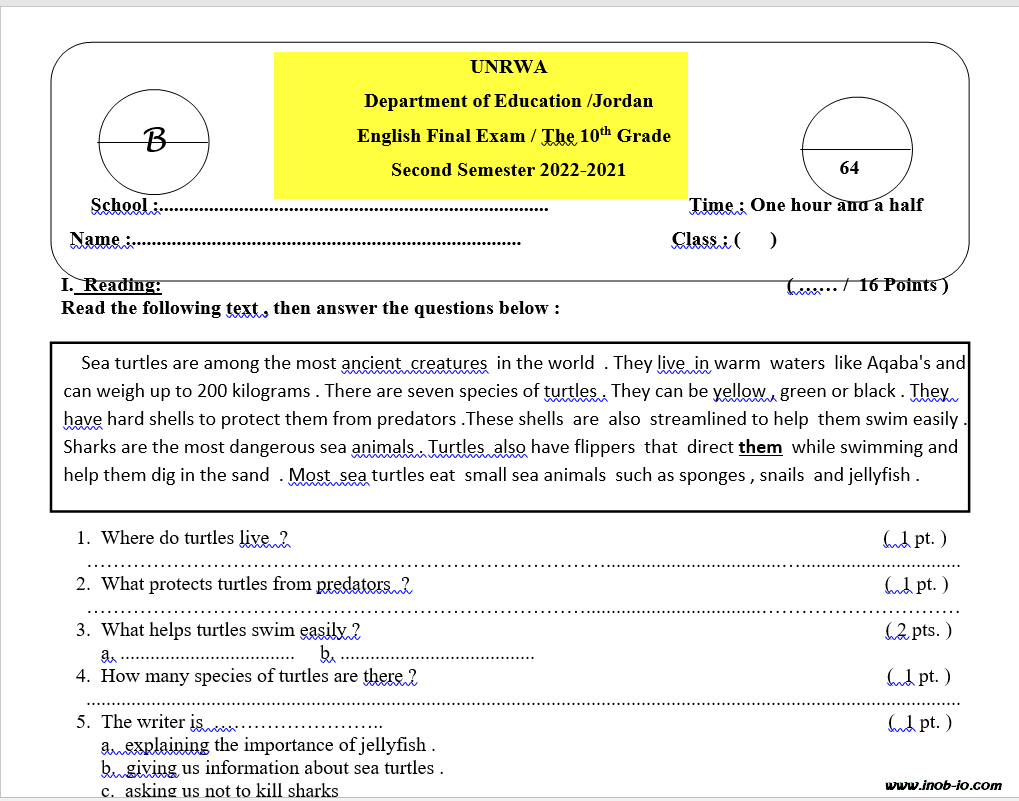Select option 'giving us information about sea turtles'
The height and width of the screenshot is (801, 1019).
[284, 768]
